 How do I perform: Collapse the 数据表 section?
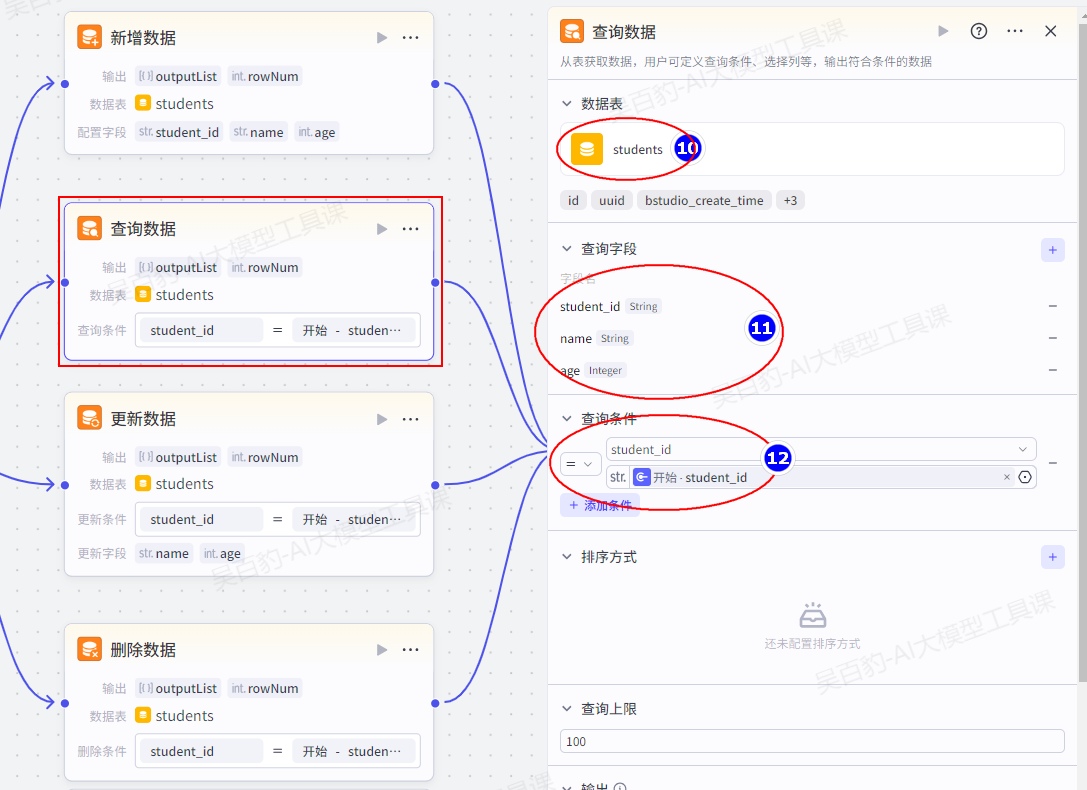pyautogui.click(x=567, y=104)
